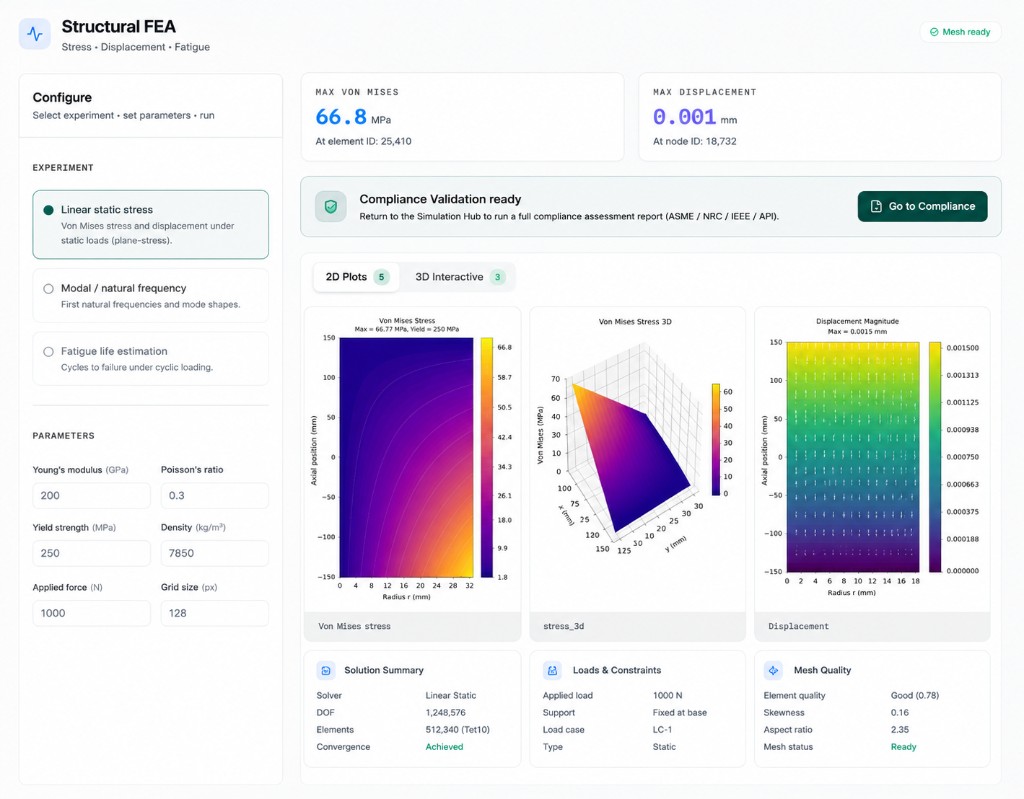Click the Poisson's ratio input field
The width and height of the screenshot is (1024, 799).
click(x=214, y=496)
